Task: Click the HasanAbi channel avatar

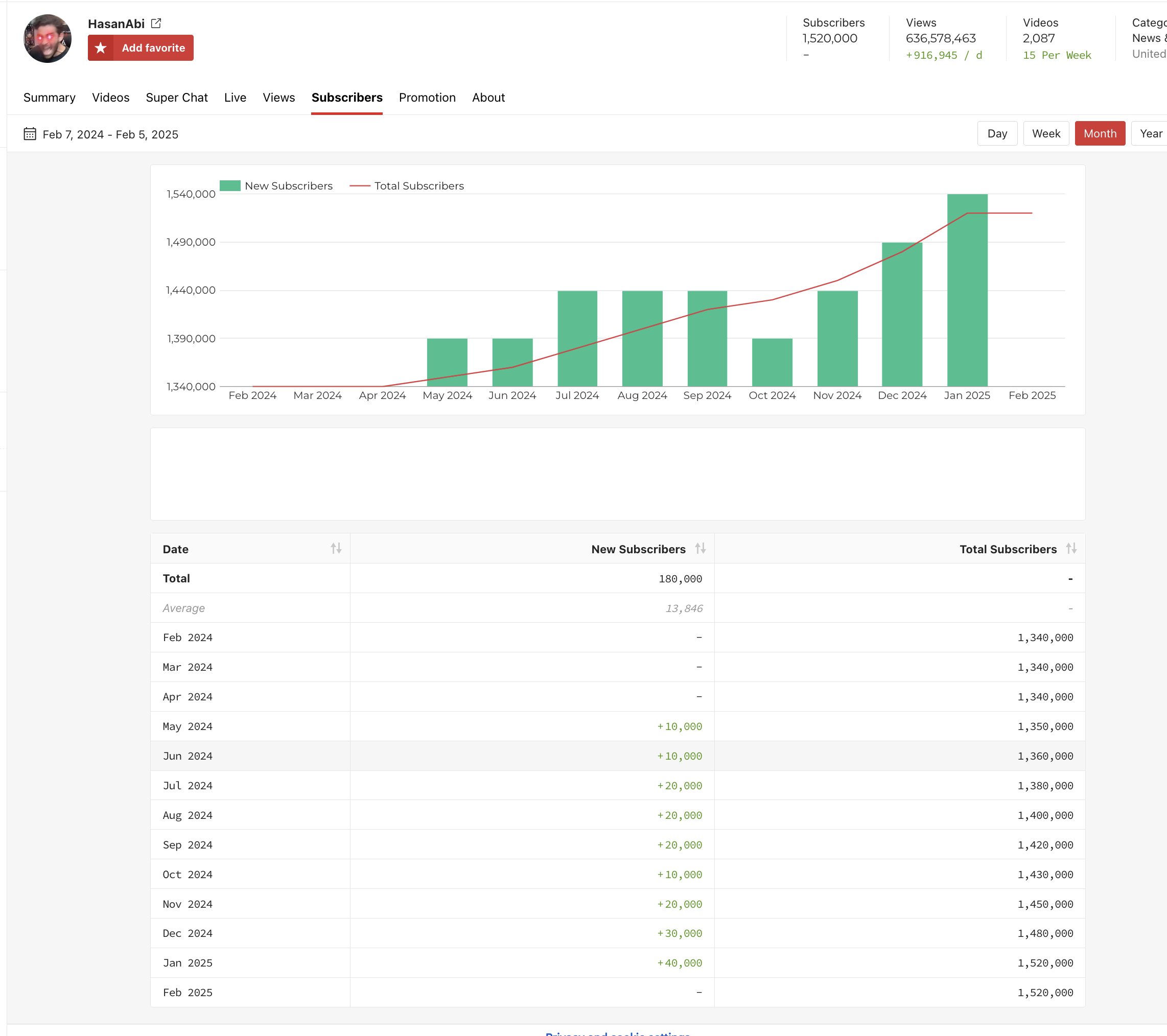Action: pos(48,39)
